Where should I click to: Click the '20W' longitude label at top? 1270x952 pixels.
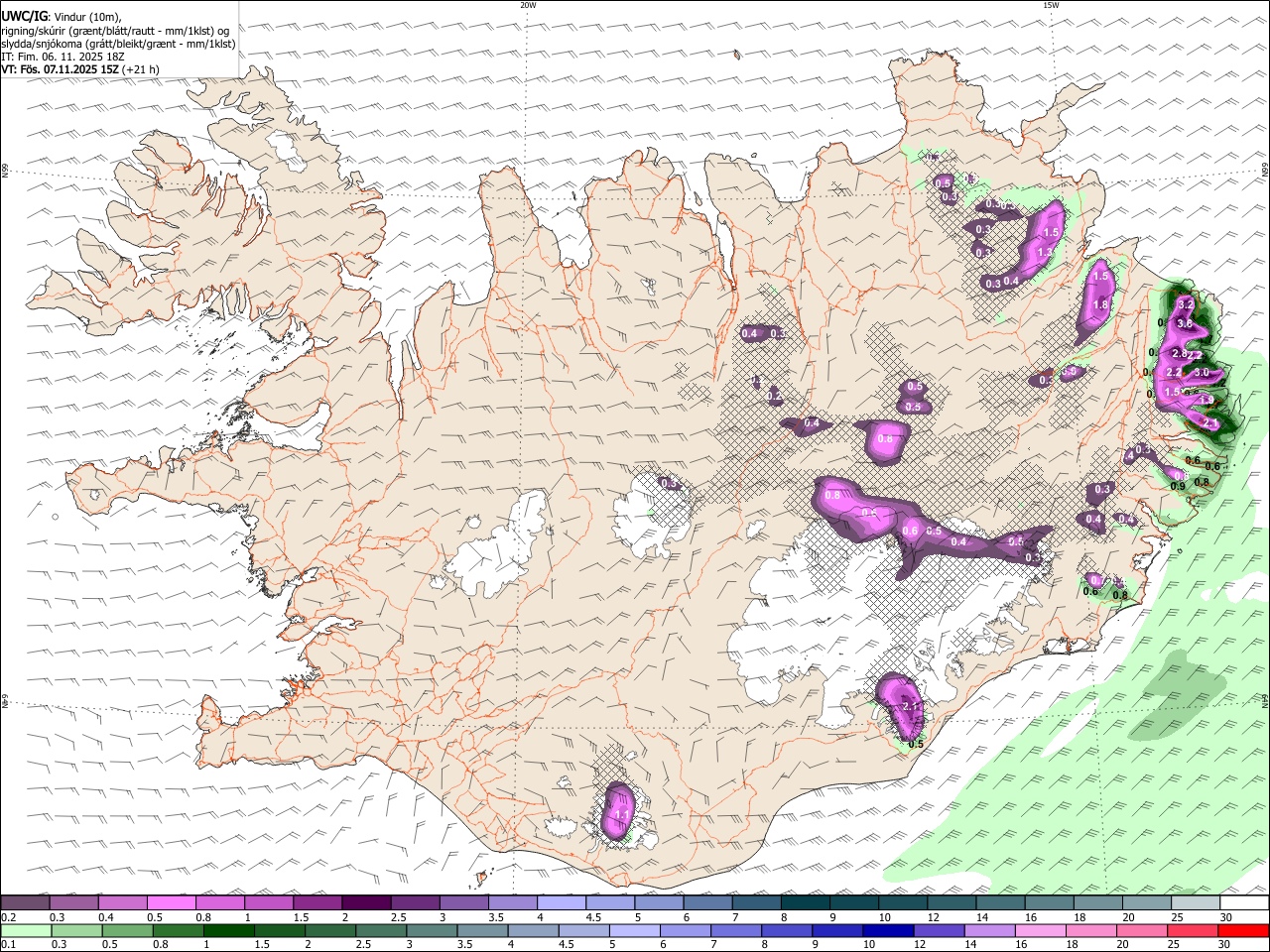[528, 5]
